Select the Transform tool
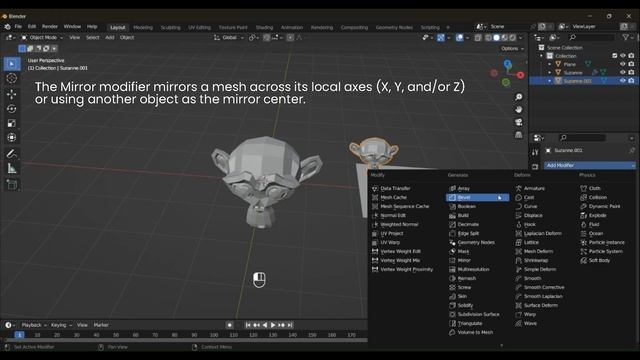640x360 pixels. tap(11, 138)
